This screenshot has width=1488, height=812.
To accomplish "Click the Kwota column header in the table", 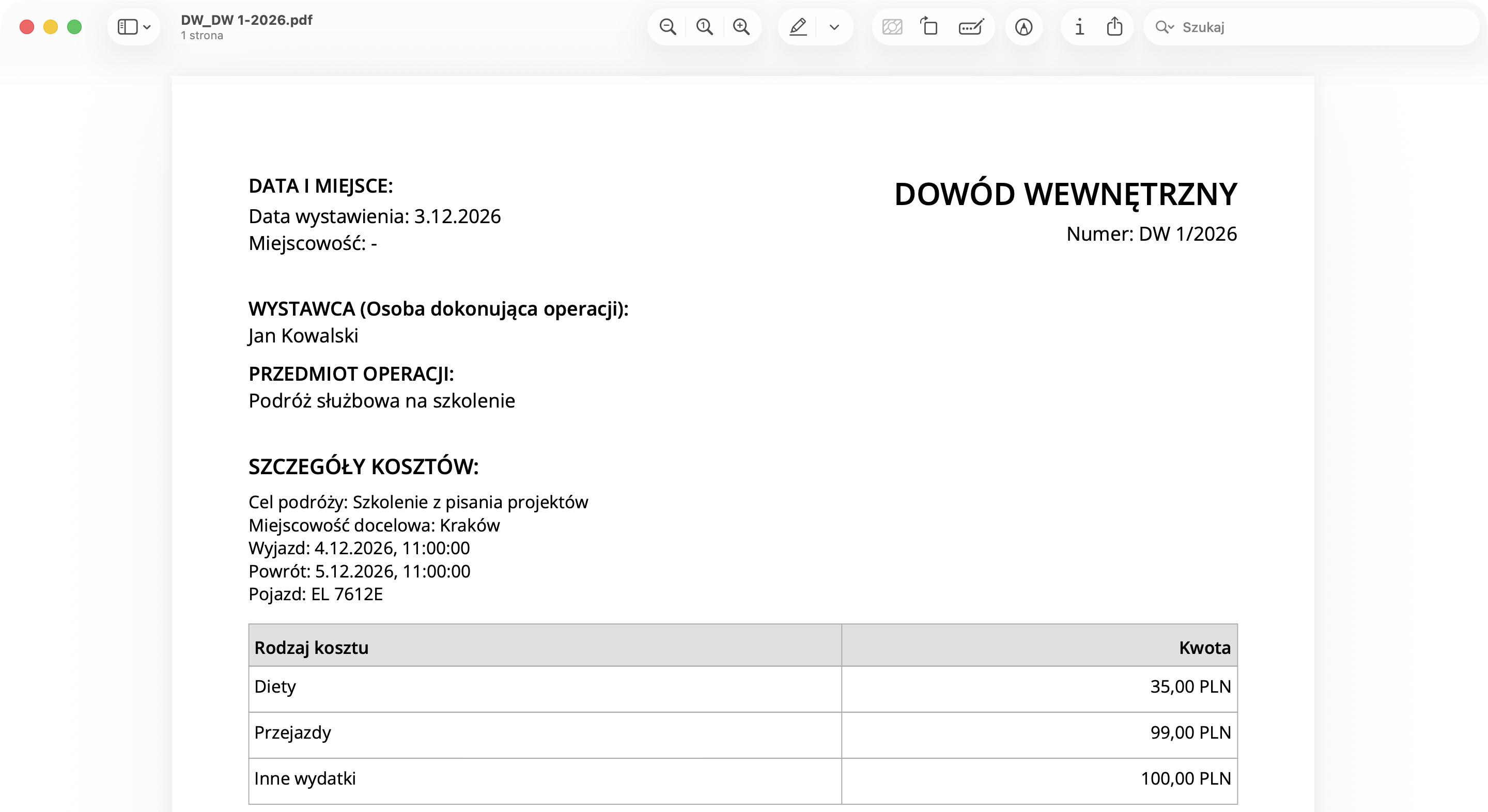I will point(1204,648).
